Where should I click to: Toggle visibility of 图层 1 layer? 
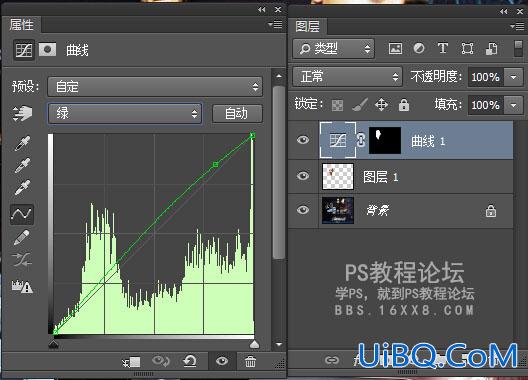pos(303,176)
